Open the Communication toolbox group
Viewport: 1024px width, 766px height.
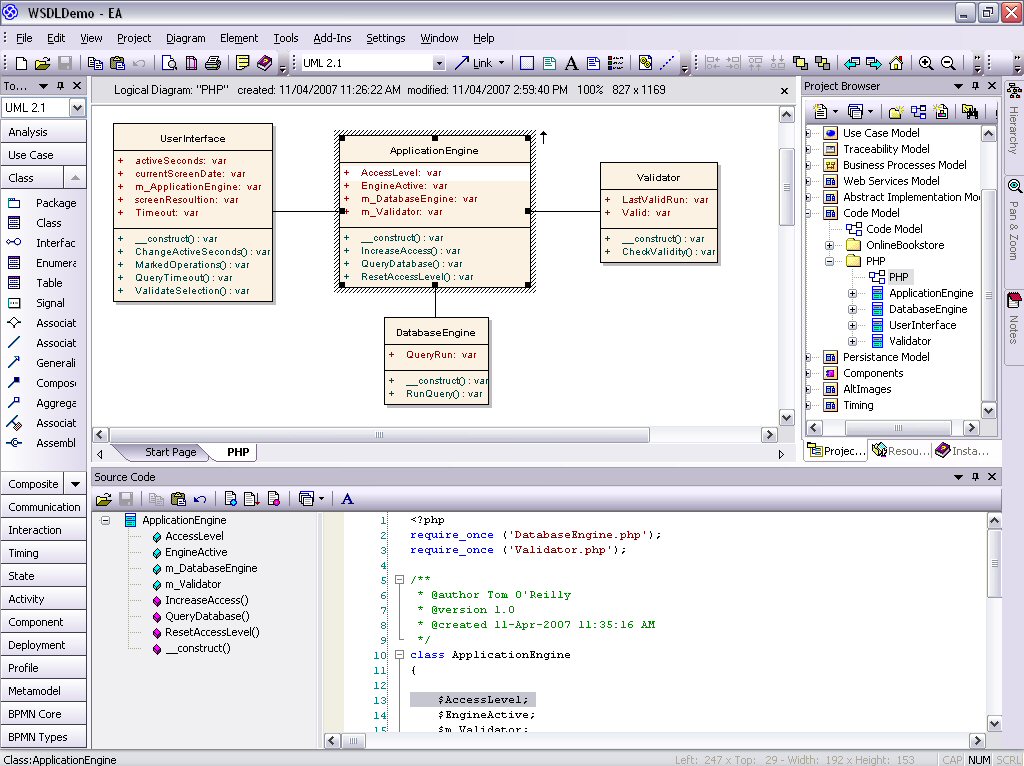coord(43,507)
